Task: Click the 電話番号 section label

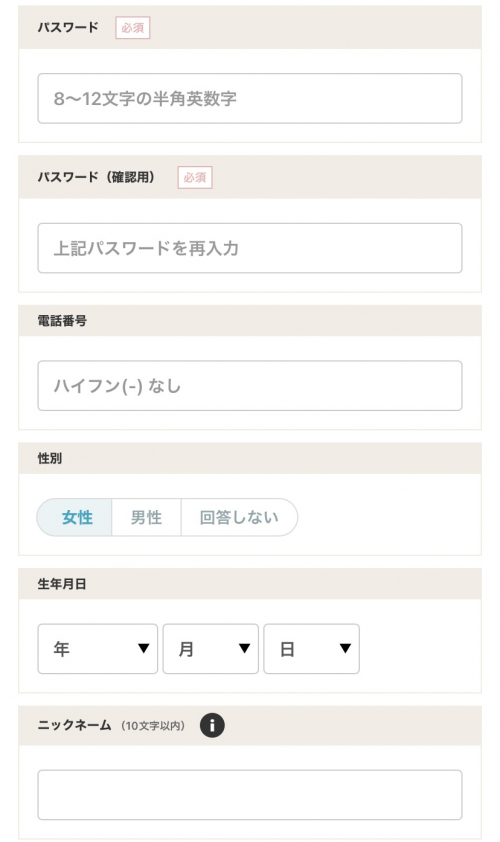Action: click(x=62, y=321)
